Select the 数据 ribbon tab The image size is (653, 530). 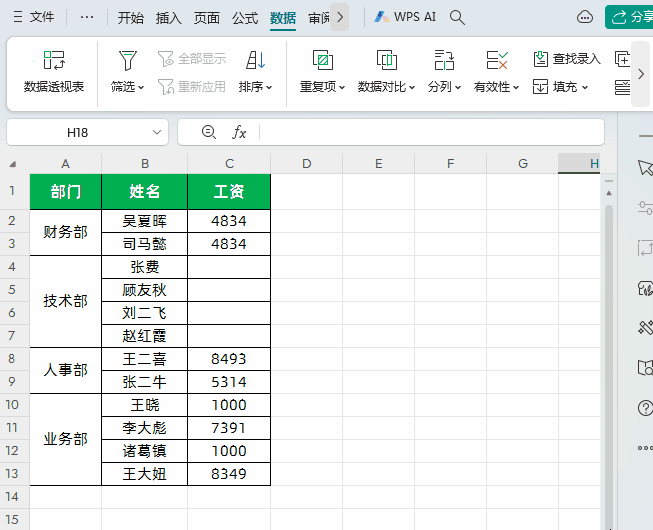click(283, 17)
